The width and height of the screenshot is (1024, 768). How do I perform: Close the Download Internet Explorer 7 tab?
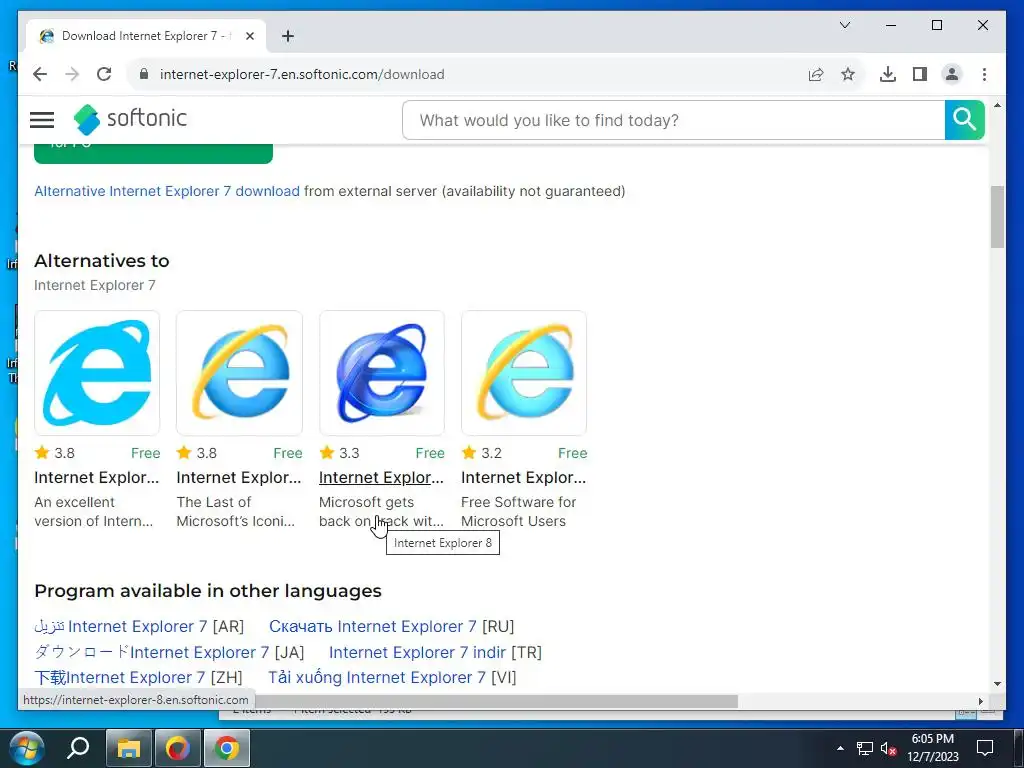(249, 36)
